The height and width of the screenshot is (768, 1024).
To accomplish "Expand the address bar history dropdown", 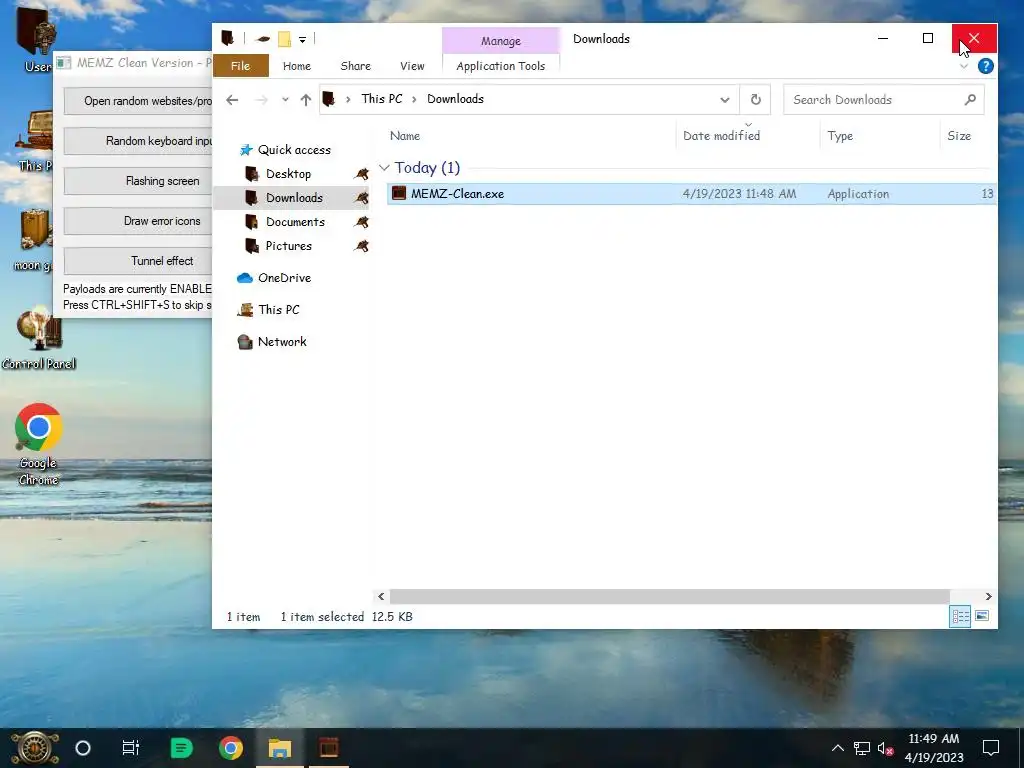I will point(724,100).
